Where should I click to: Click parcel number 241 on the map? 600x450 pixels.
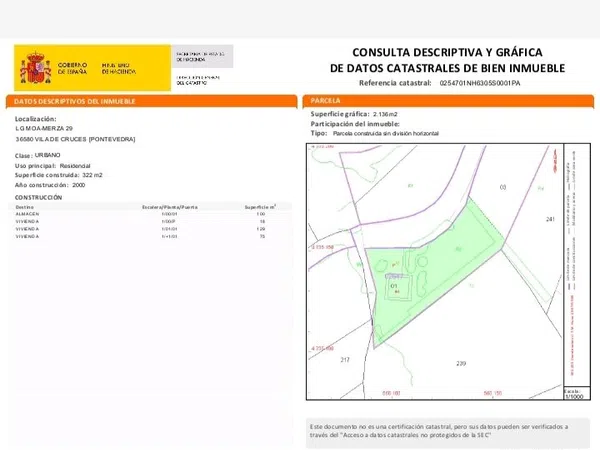pos(550,219)
